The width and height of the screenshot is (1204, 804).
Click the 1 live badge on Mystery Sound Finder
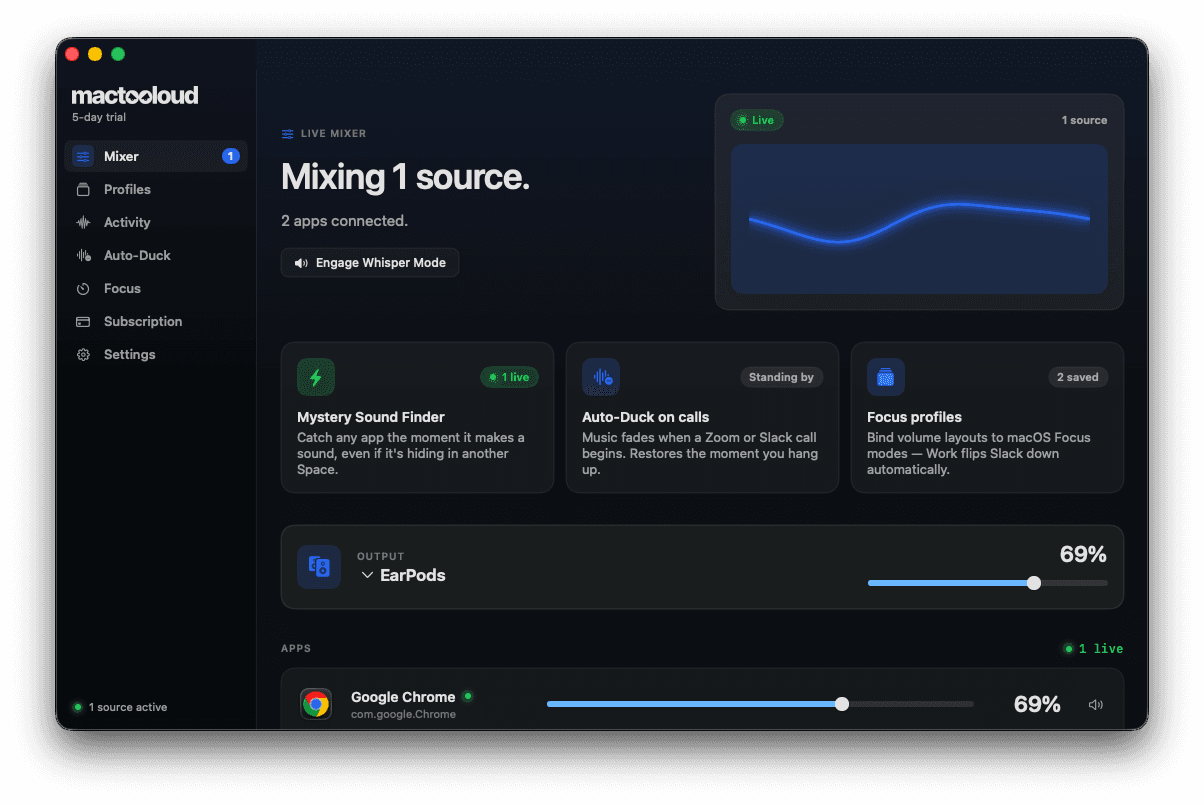tap(509, 377)
